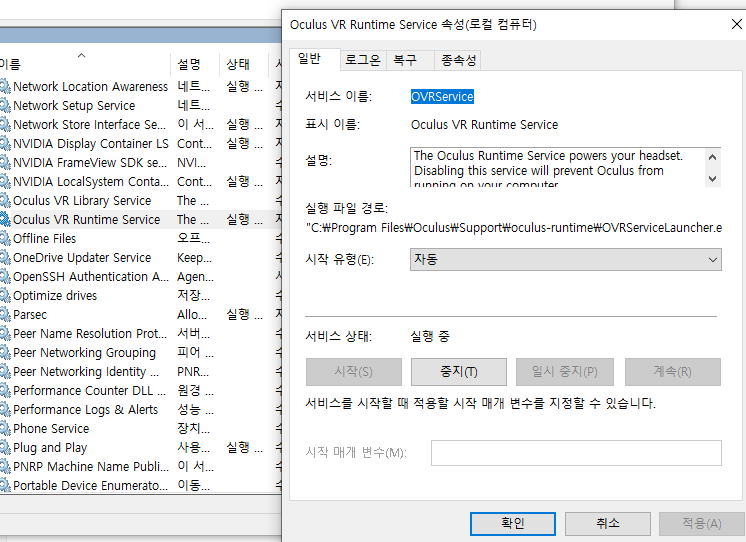Select Offline Files service name
The height and width of the screenshot is (542, 746).
(x=44, y=238)
